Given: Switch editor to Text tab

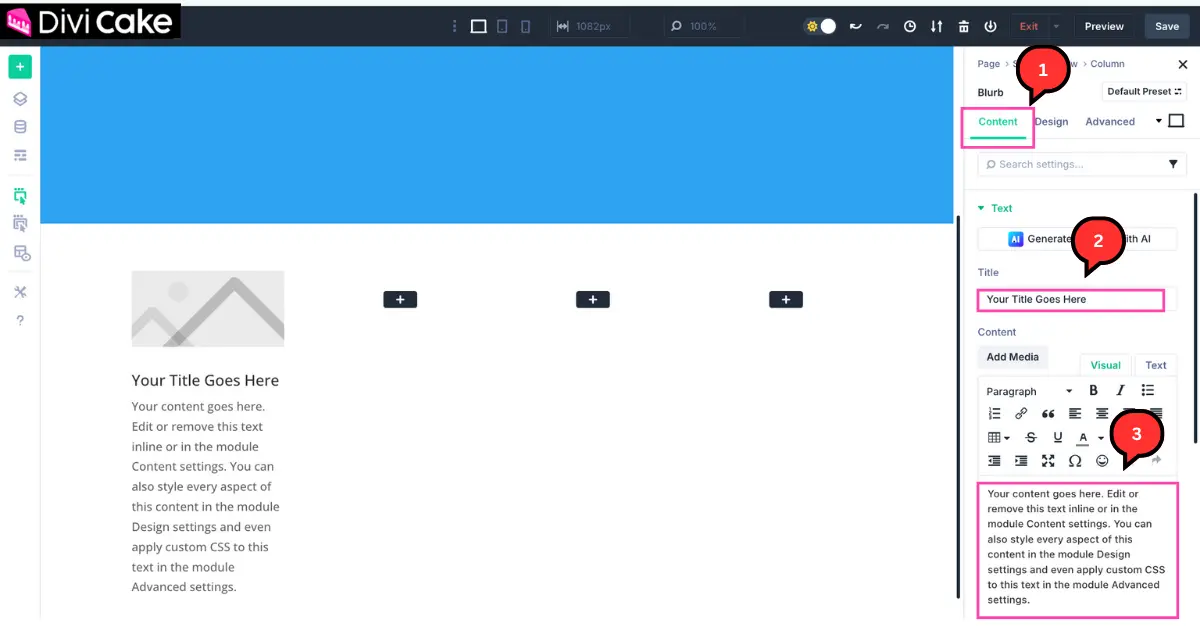Looking at the screenshot, I should click(1156, 365).
